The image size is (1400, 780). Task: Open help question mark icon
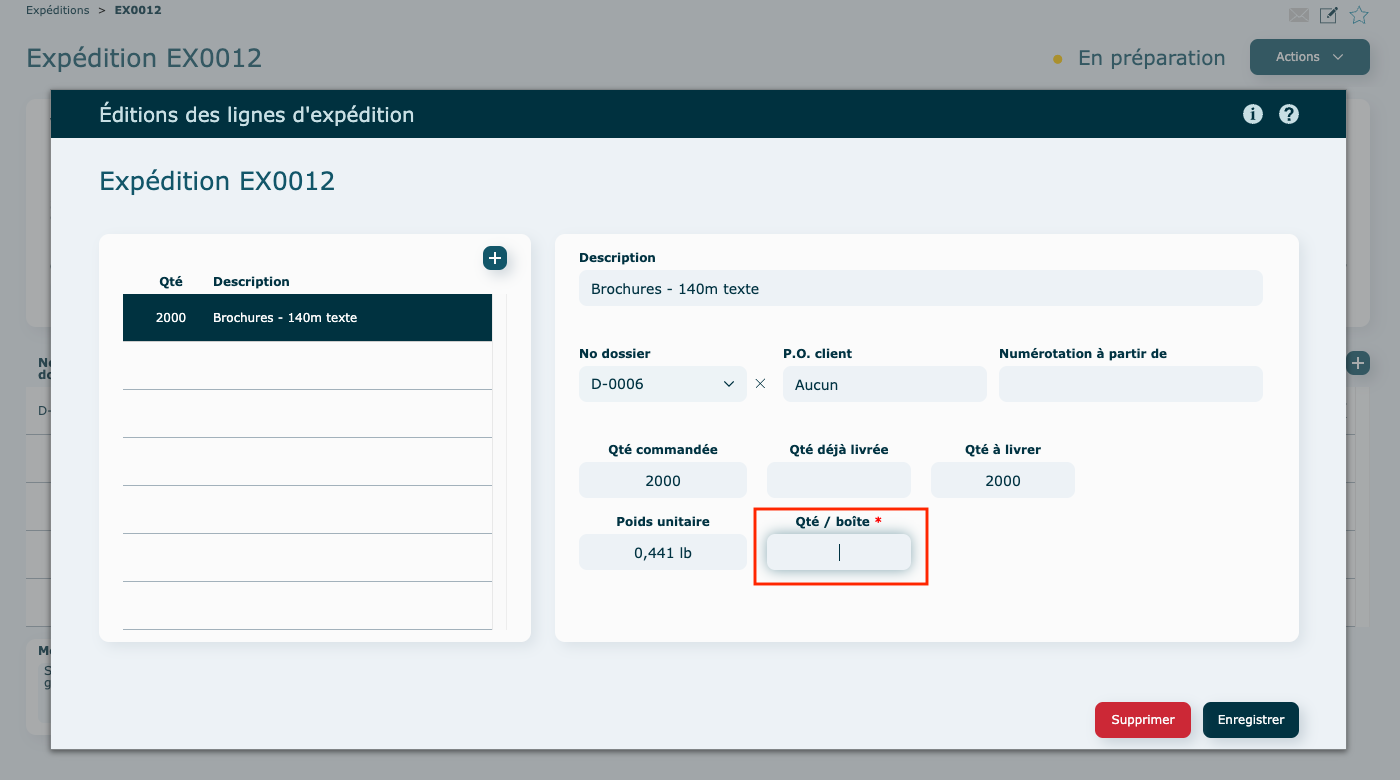(x=1289, y=114)
